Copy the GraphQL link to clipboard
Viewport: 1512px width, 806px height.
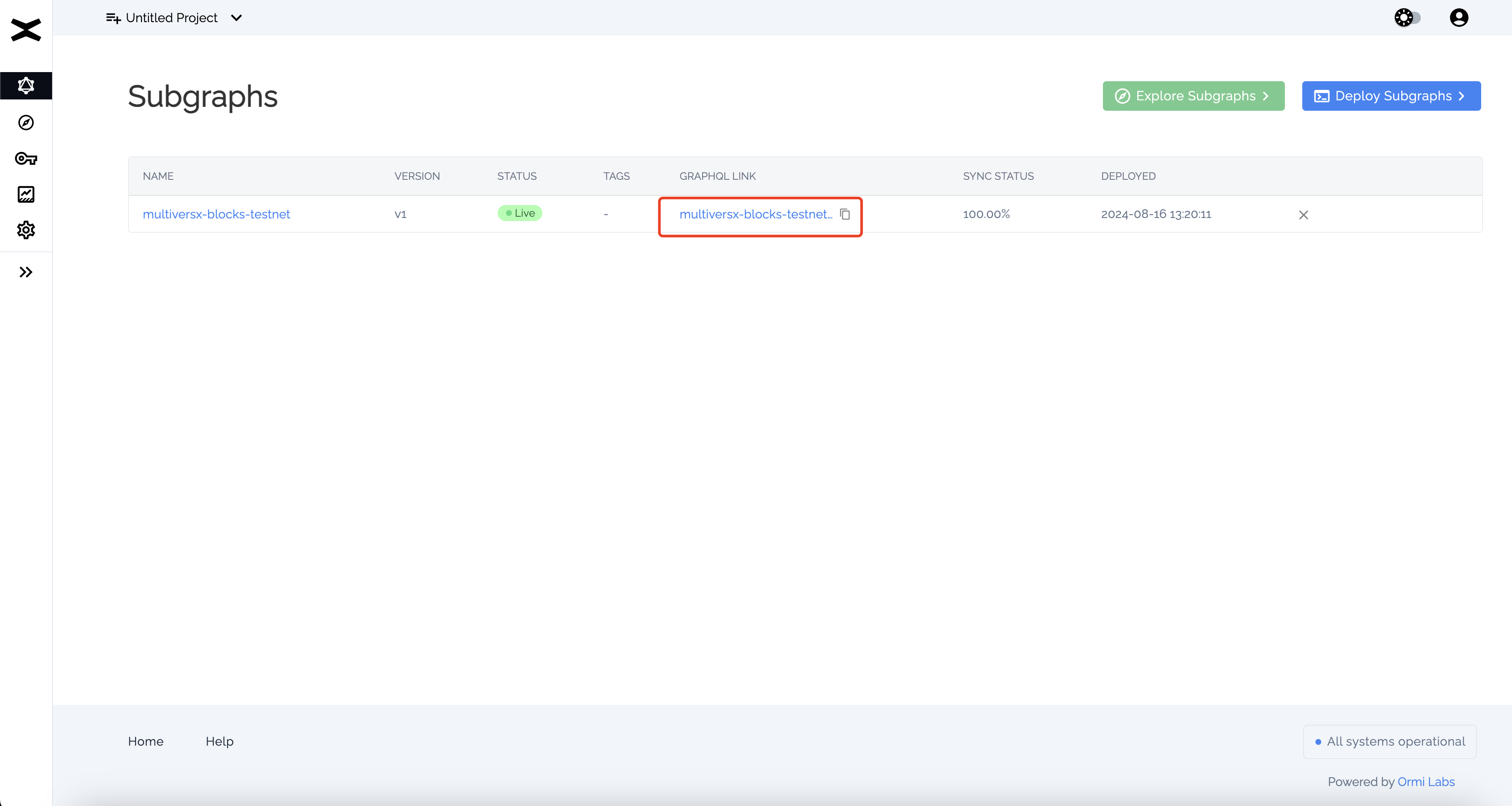[845, 214]
